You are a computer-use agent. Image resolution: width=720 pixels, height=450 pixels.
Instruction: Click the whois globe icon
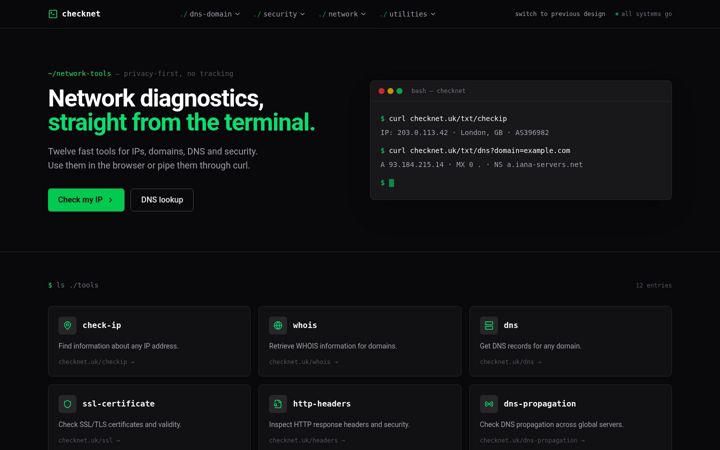coord(278,325)
